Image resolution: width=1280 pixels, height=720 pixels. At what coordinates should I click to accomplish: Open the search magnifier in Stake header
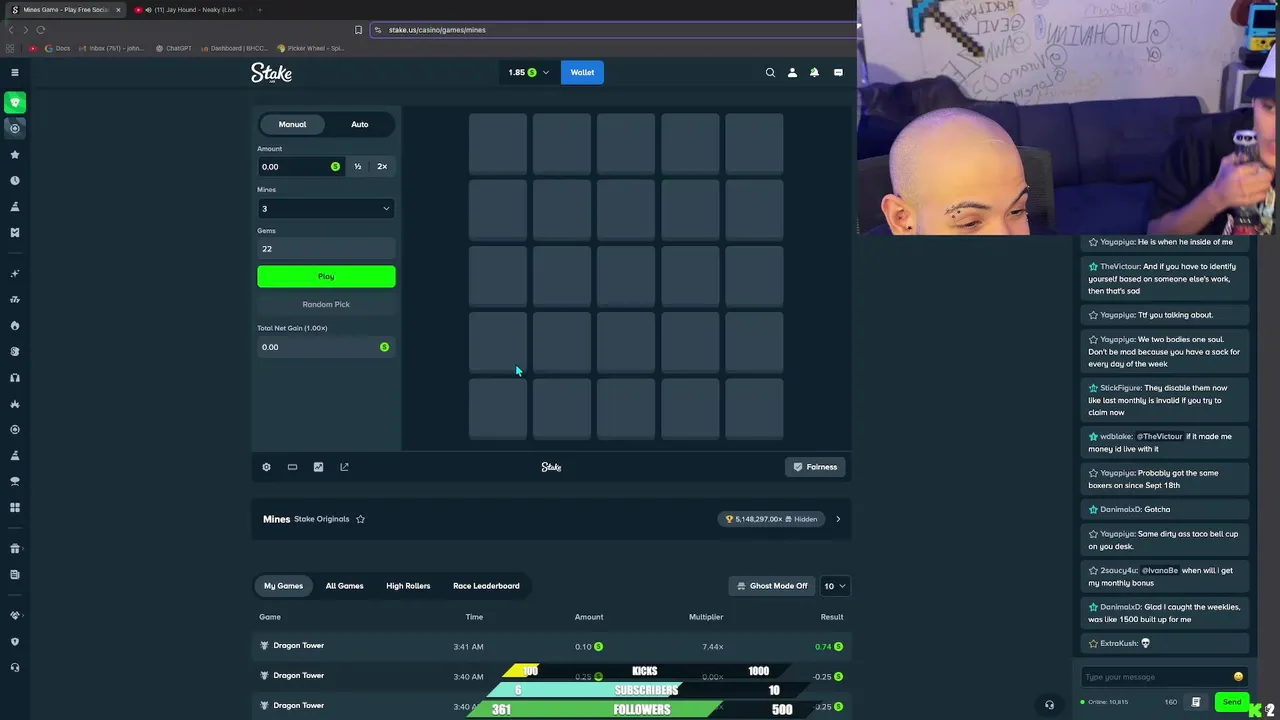[770, 72]
